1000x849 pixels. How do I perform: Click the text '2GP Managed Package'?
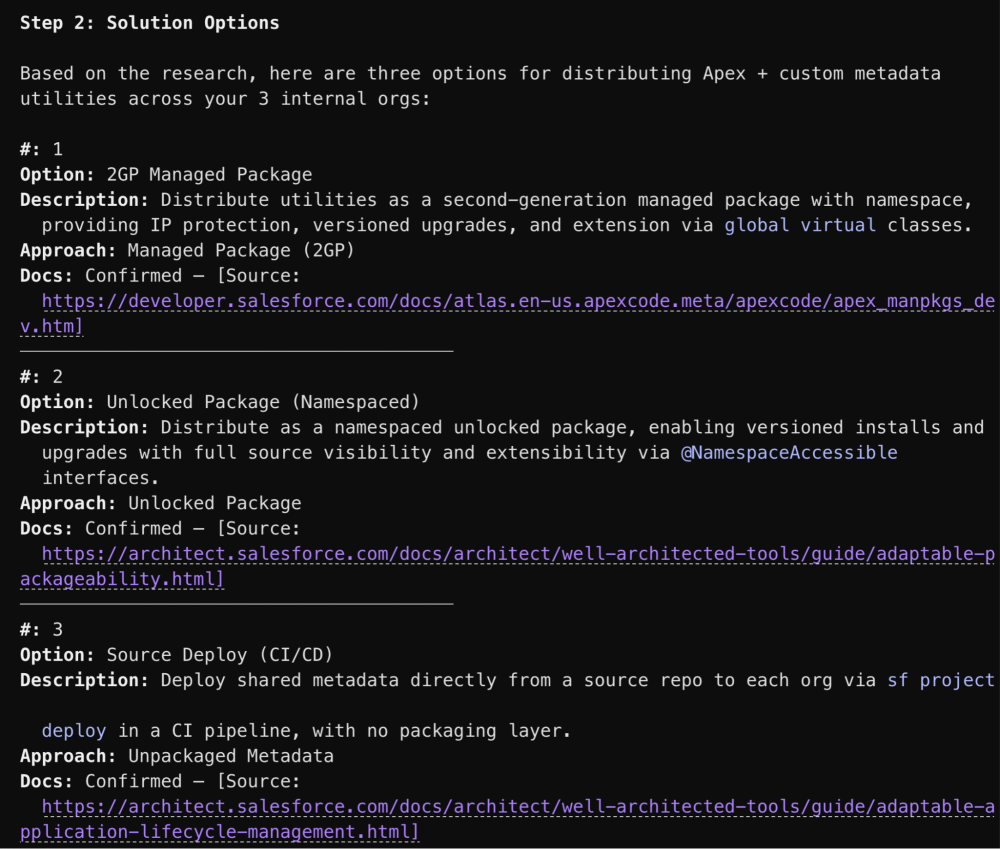point(209,175)
